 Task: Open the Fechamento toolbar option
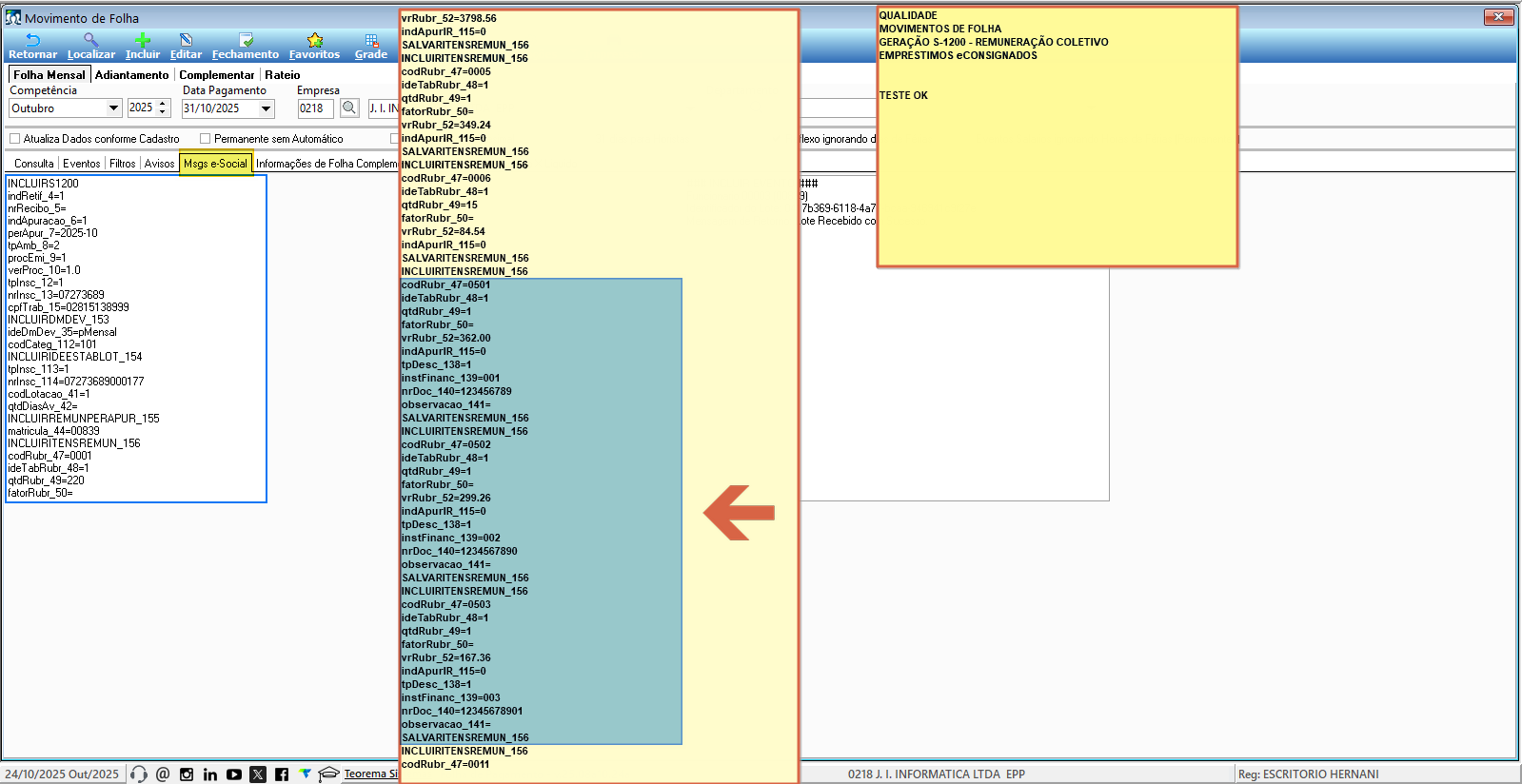(x=246, y=41)
